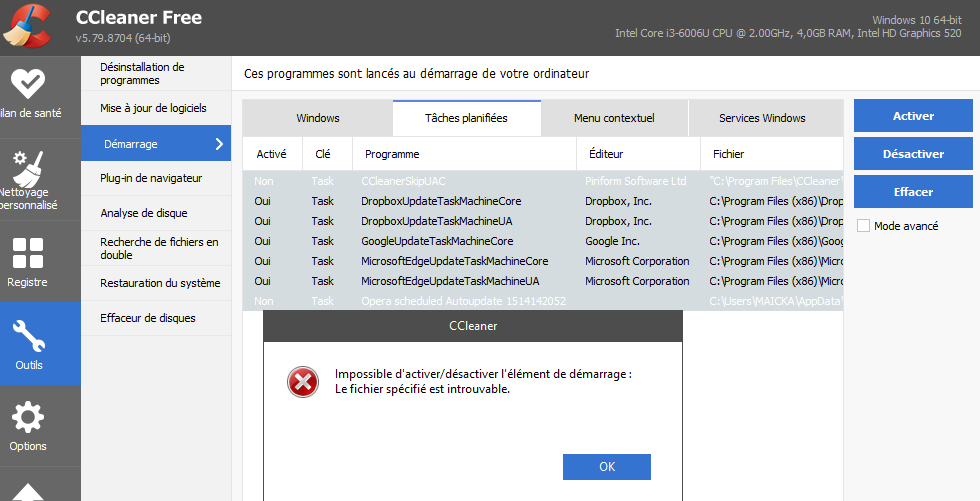Open Mise à jour de logiciels
Screen dimensions: 980x501
[156, 108]
